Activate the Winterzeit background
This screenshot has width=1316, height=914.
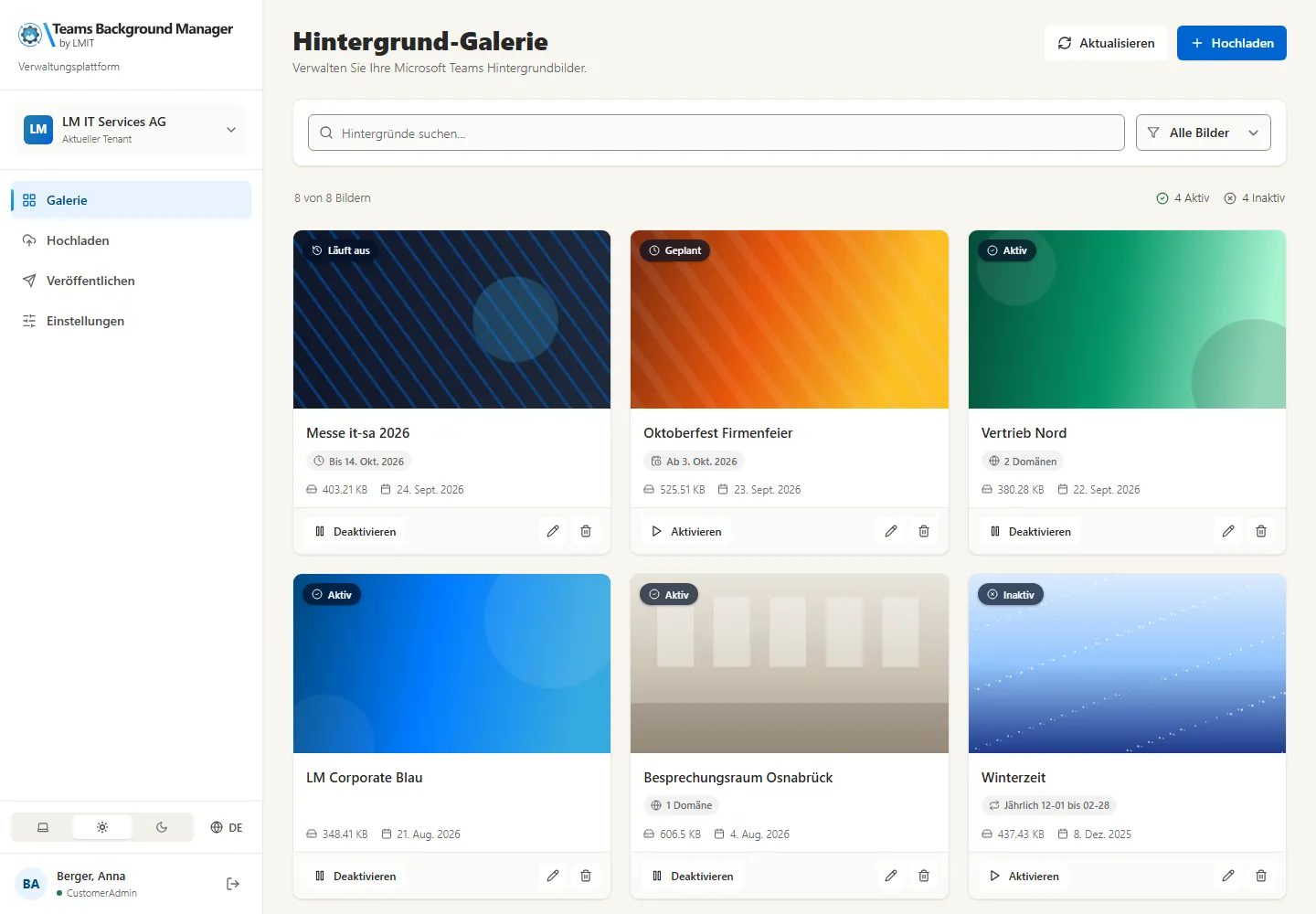[x=1024, y=876]
